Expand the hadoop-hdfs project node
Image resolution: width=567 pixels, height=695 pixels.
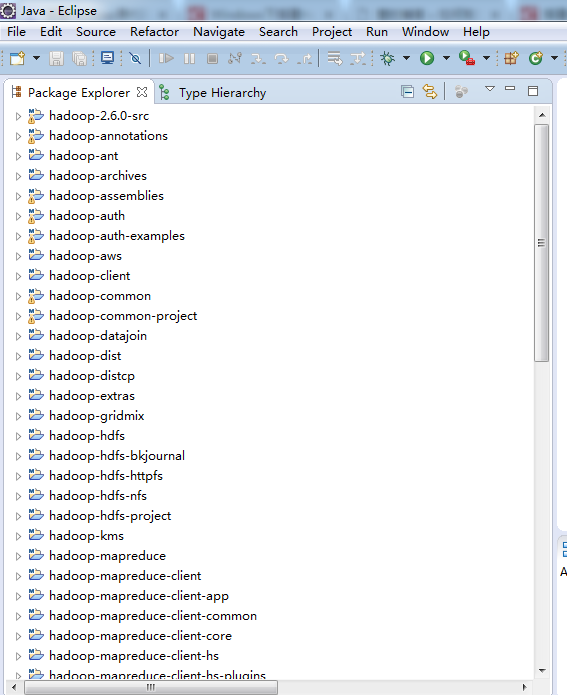click(x=18, y=437)
